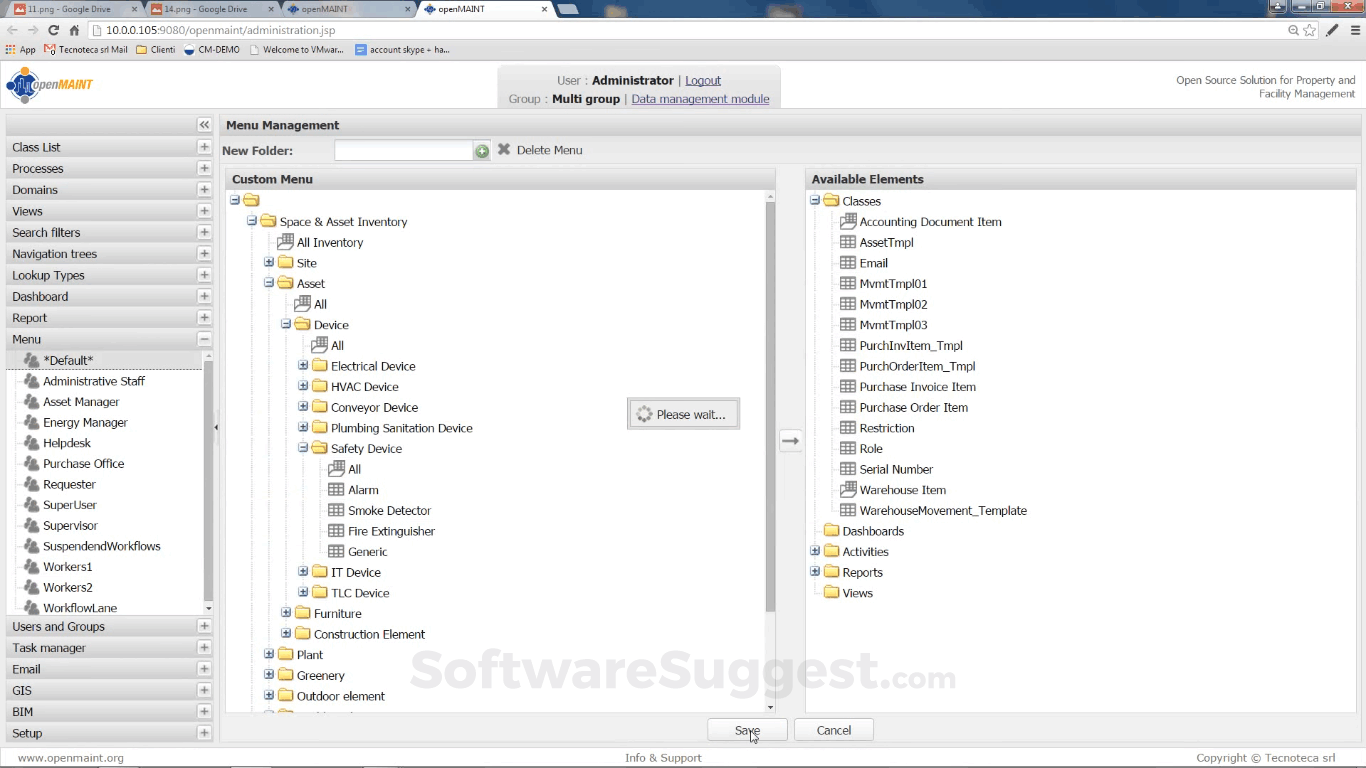This screenshot has width=1366, height=768.
Task: Click the Smoke Detector class icon
Action: click(x=337, y=510)
